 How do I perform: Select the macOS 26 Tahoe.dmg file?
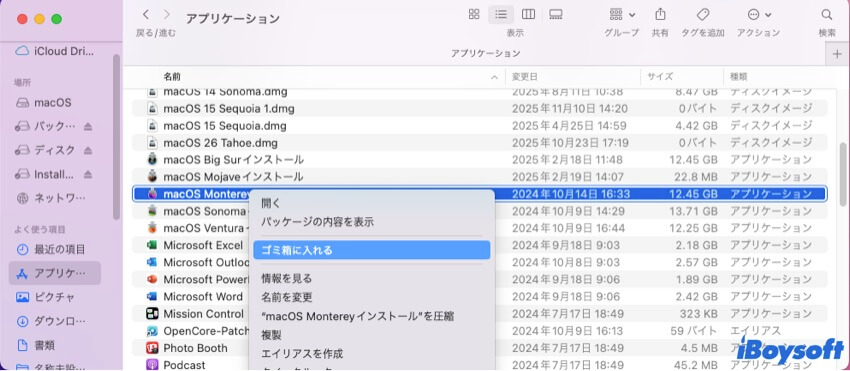click(x=480, y=143)
